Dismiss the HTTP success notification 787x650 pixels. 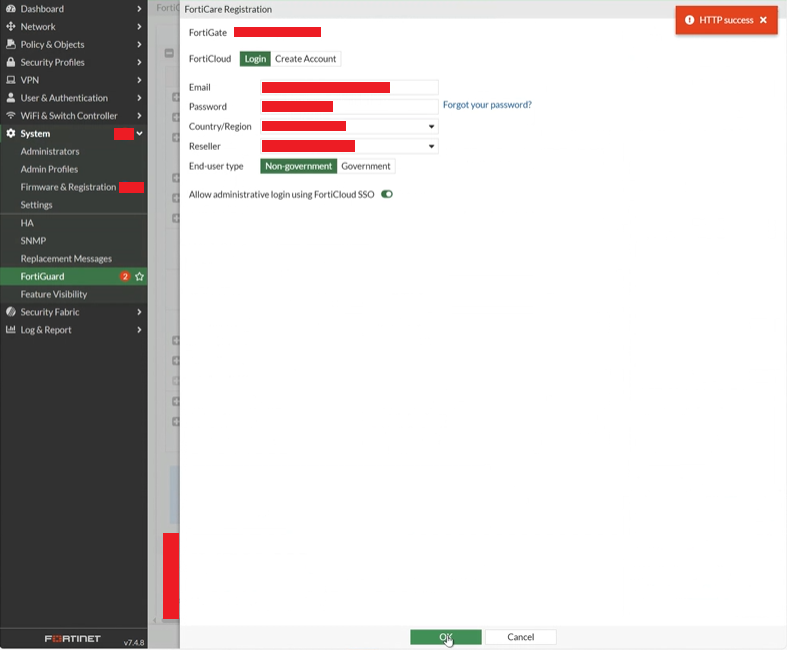coord(763,20)
